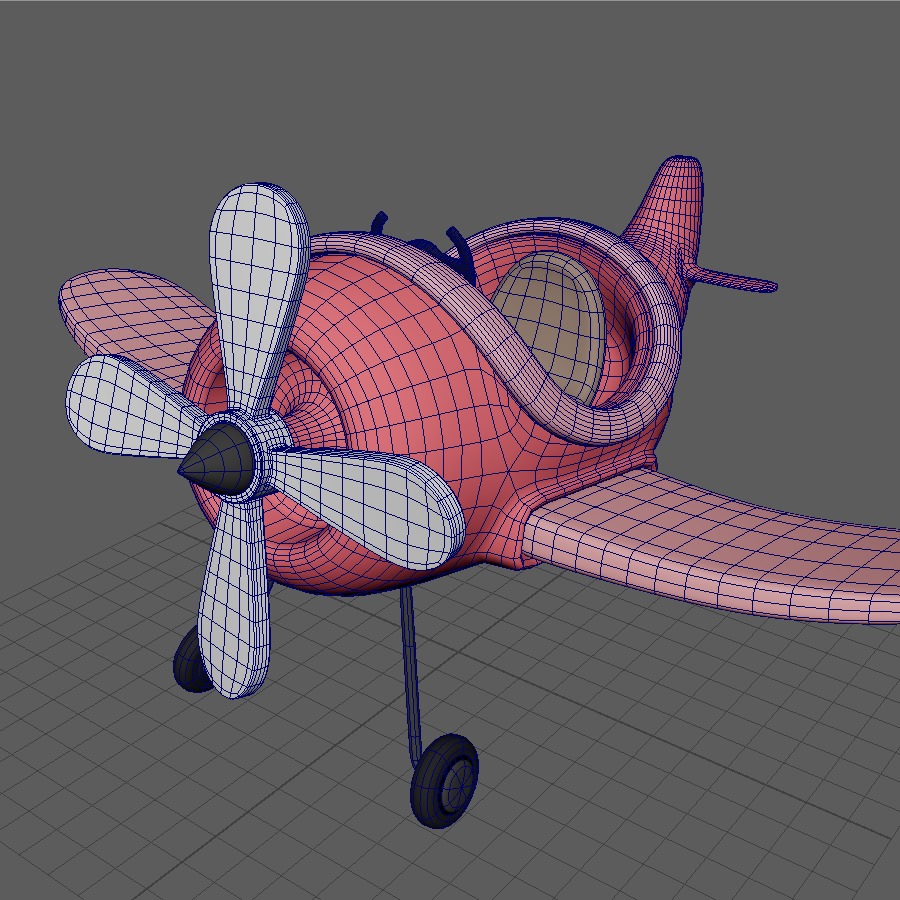This screenshot has width=900, height=900.
Task: Select the propeller hub ring
Action: pyautogui.click(x=261, y=453)
